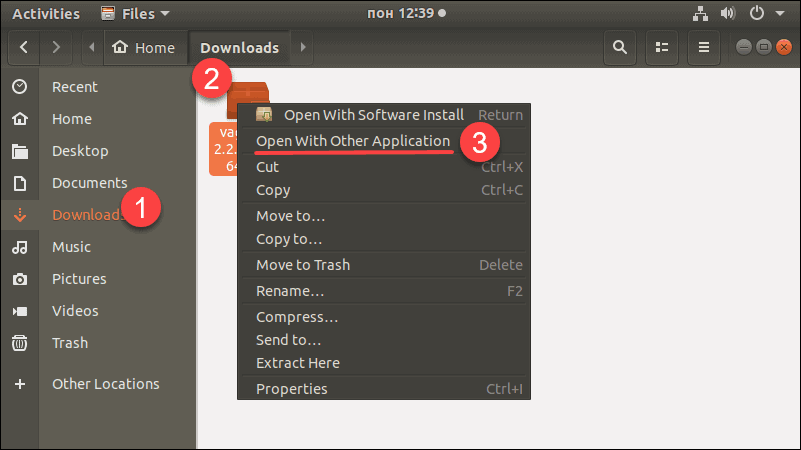The height and width of the screenshot is (450, 801).
Task: Click the Home path bar button
Action: pos(144,47)
